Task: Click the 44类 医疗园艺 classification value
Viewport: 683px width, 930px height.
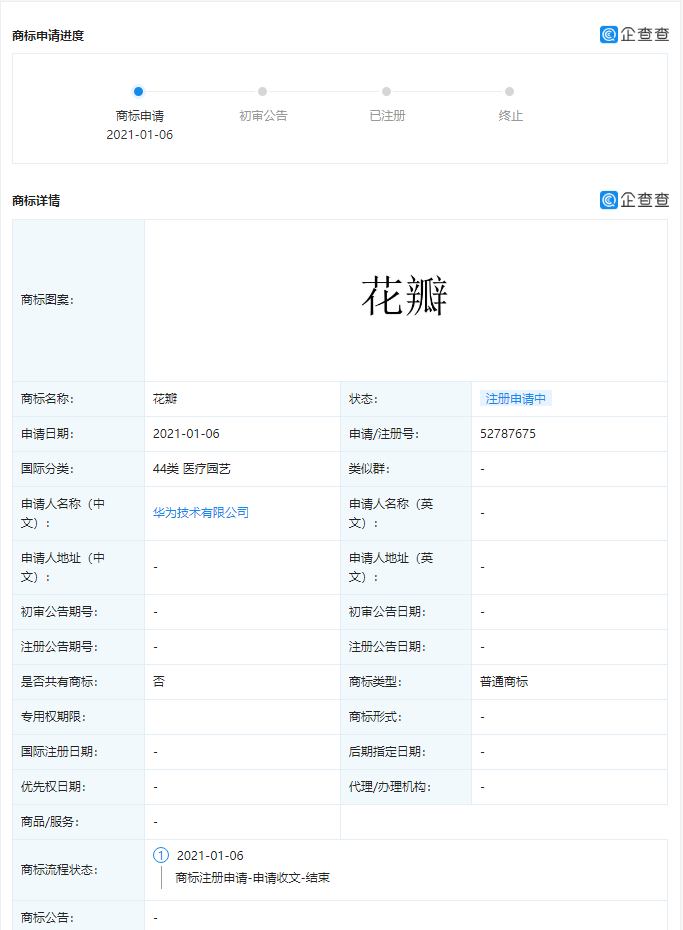Action: pyautogui.click(x=192, y=468)
